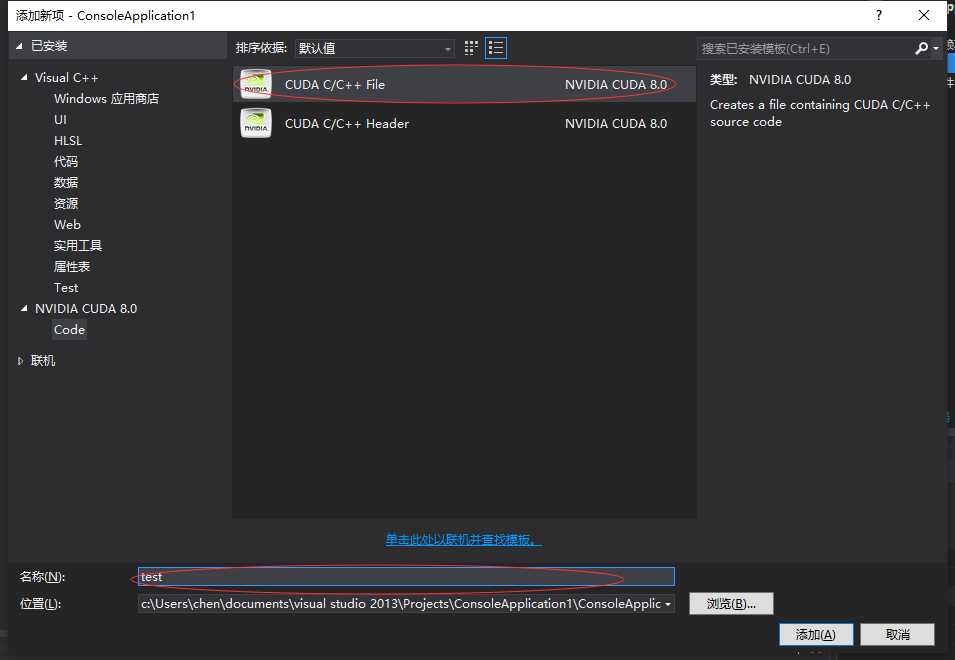Open the help question mark button
This screenshot has height=660, width=955.
[878, 15]
